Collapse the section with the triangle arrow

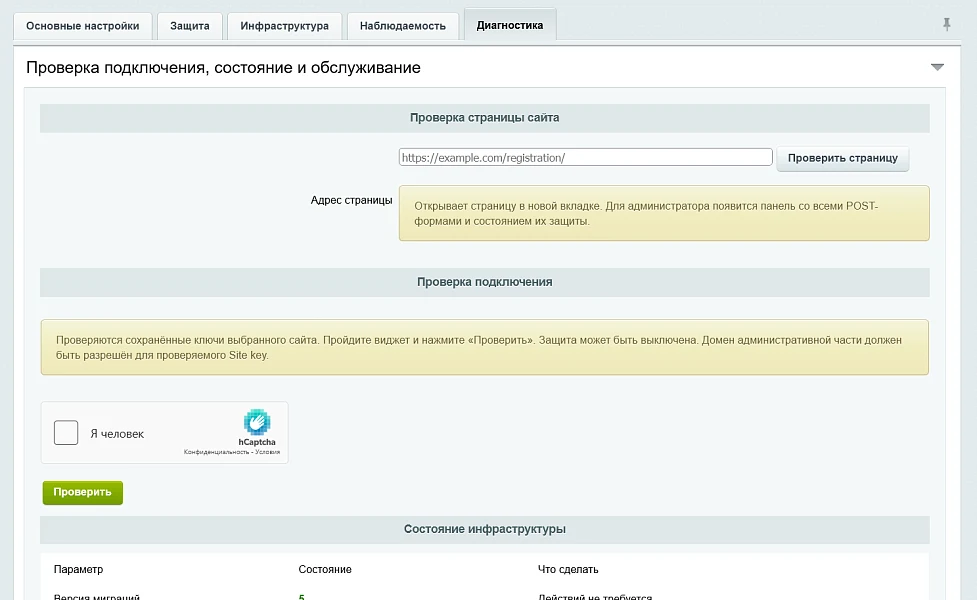point(937,67)
